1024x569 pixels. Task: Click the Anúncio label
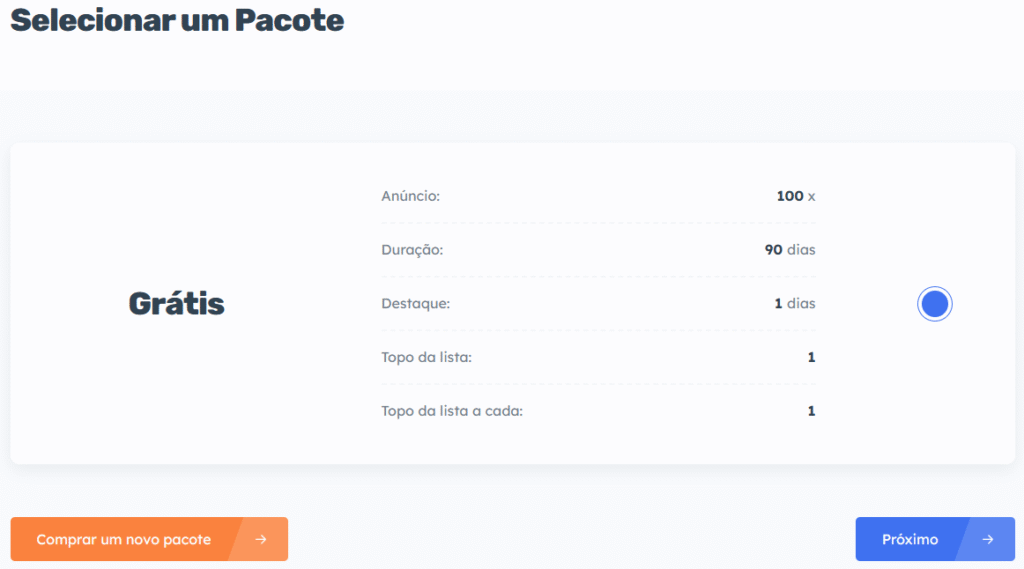pos(410,196)
